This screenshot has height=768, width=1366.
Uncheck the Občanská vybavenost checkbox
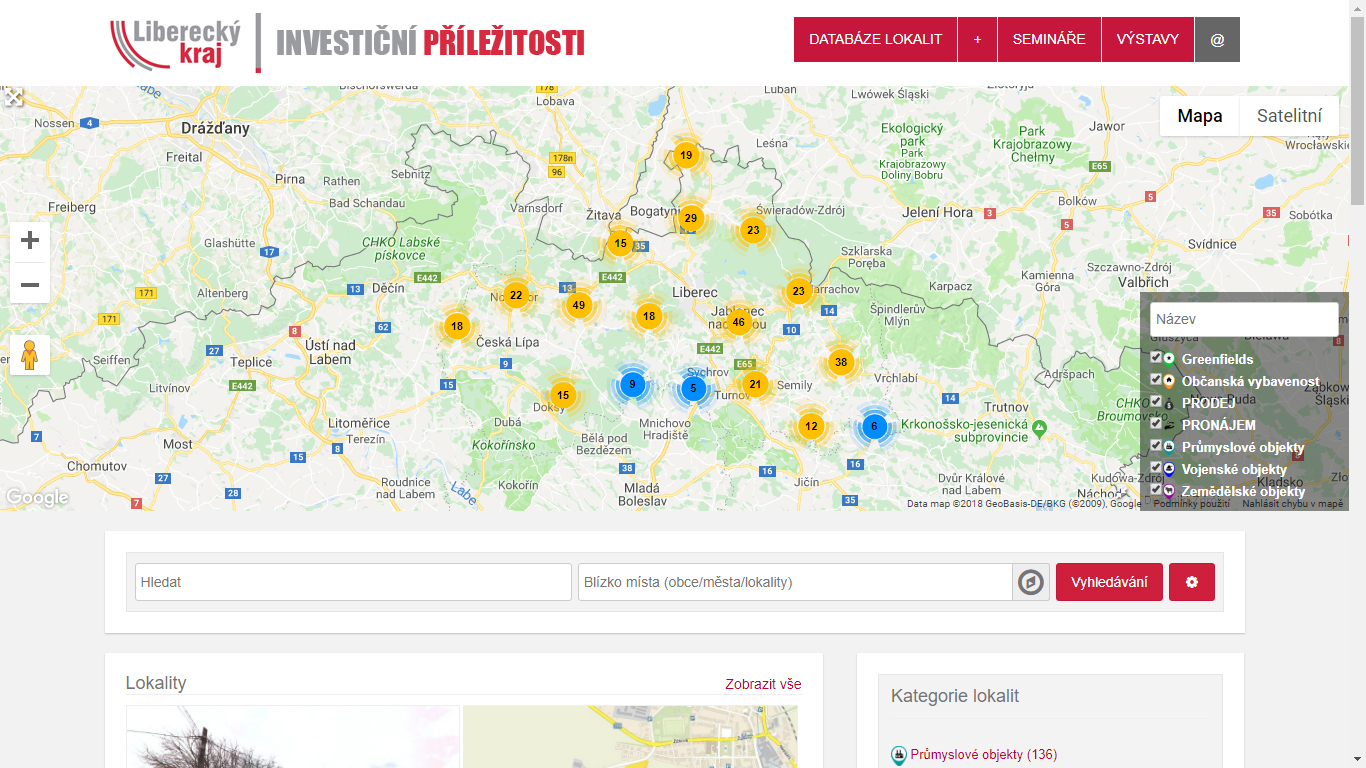pyautogui.click(x=1156, y=379)
